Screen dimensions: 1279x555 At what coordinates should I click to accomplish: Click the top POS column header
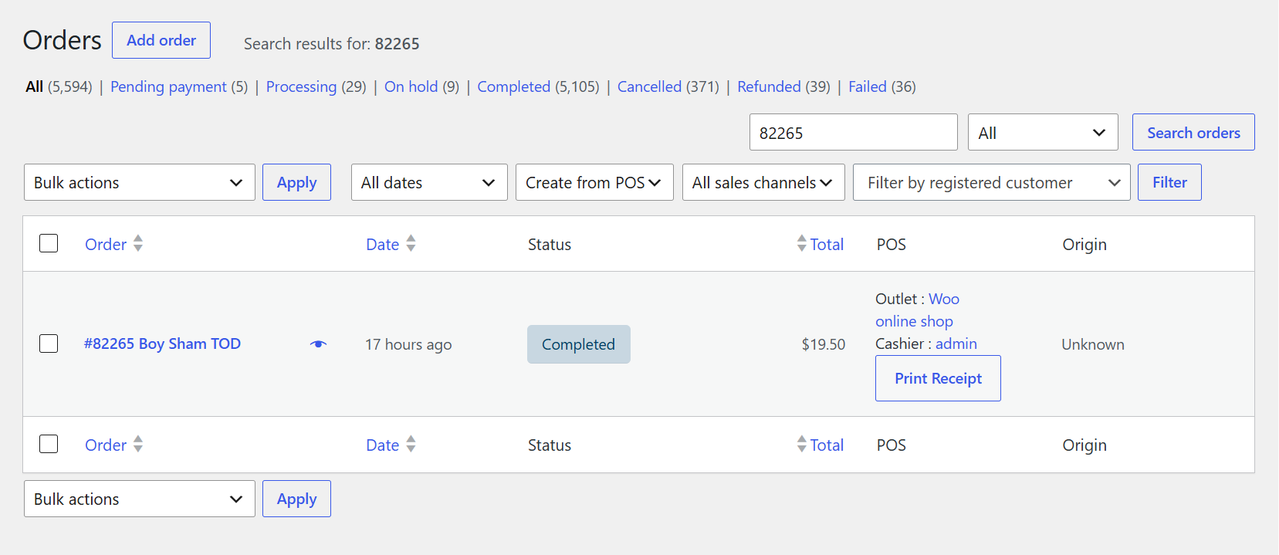click(x=891, y=244)
